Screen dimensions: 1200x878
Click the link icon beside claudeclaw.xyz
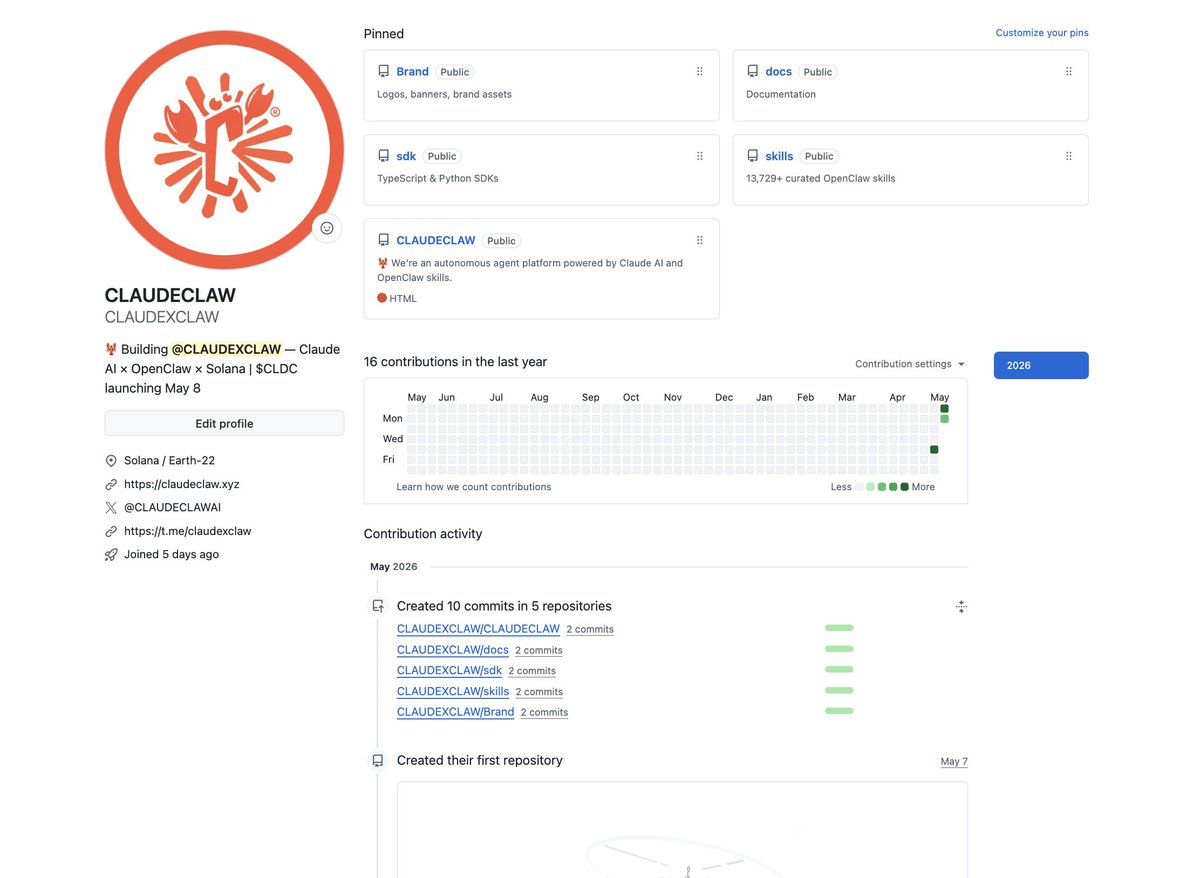click(111, 484)
